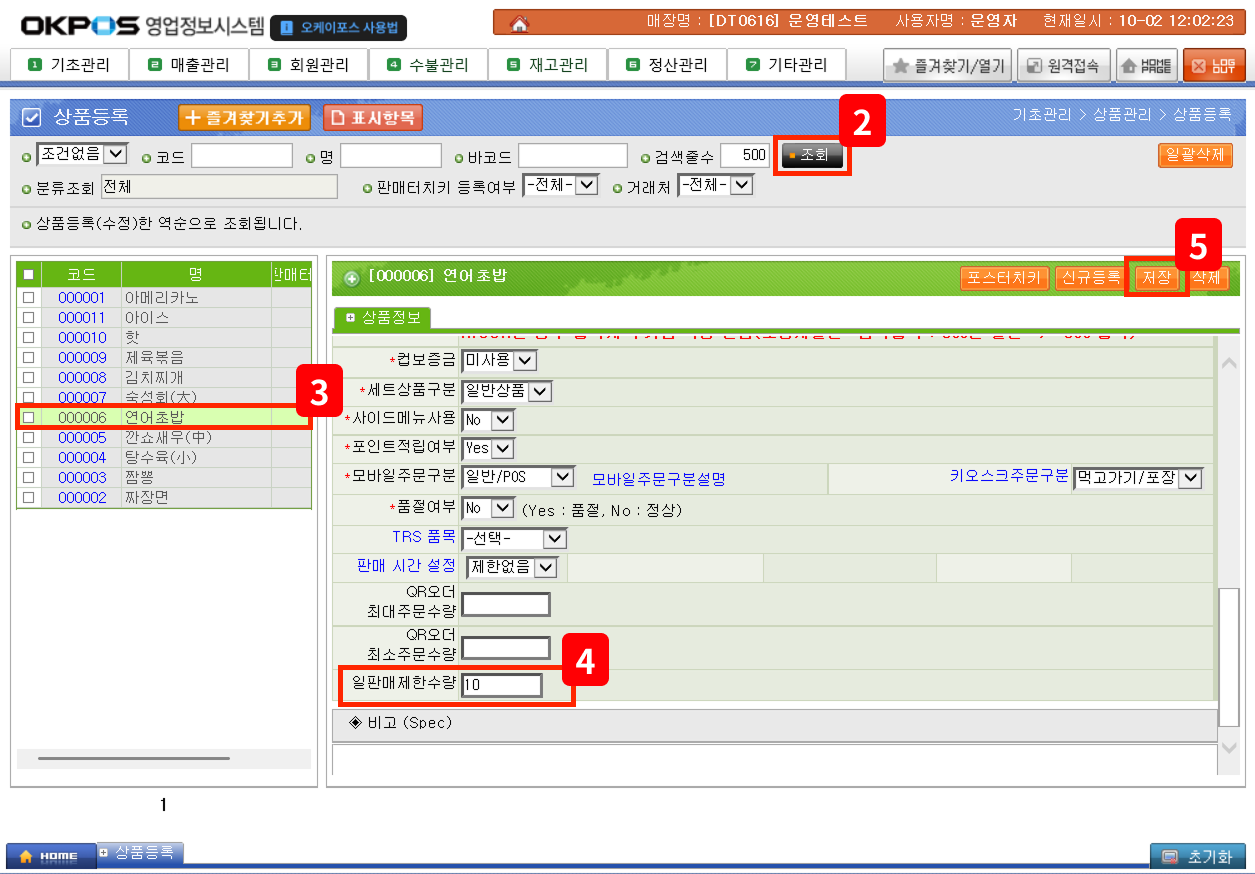Select the 상품정보 tab
This screenshot has height=874, width=1255.
click(x=383, y=318)
